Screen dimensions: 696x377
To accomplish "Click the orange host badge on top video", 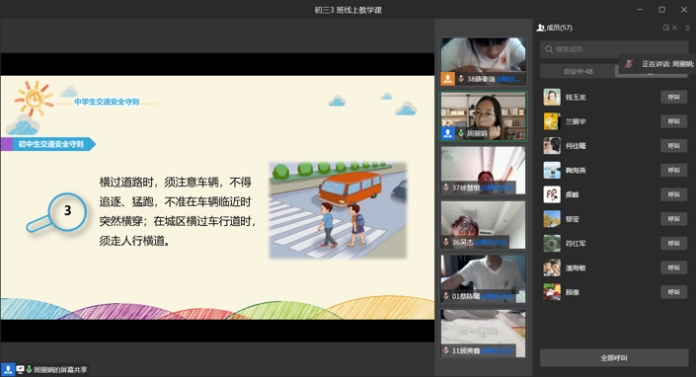I will (x=447, y=79).
